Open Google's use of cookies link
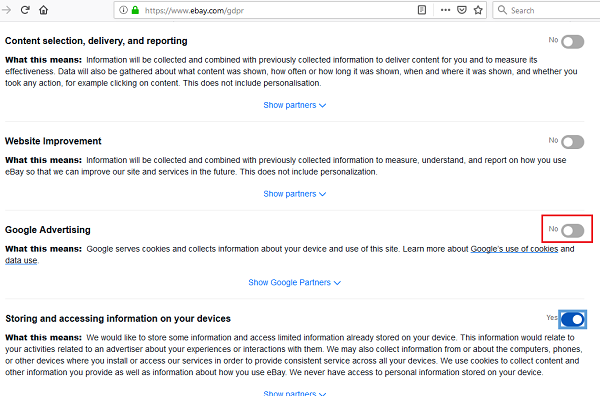600x396 pixels. (x=514, y=249)
